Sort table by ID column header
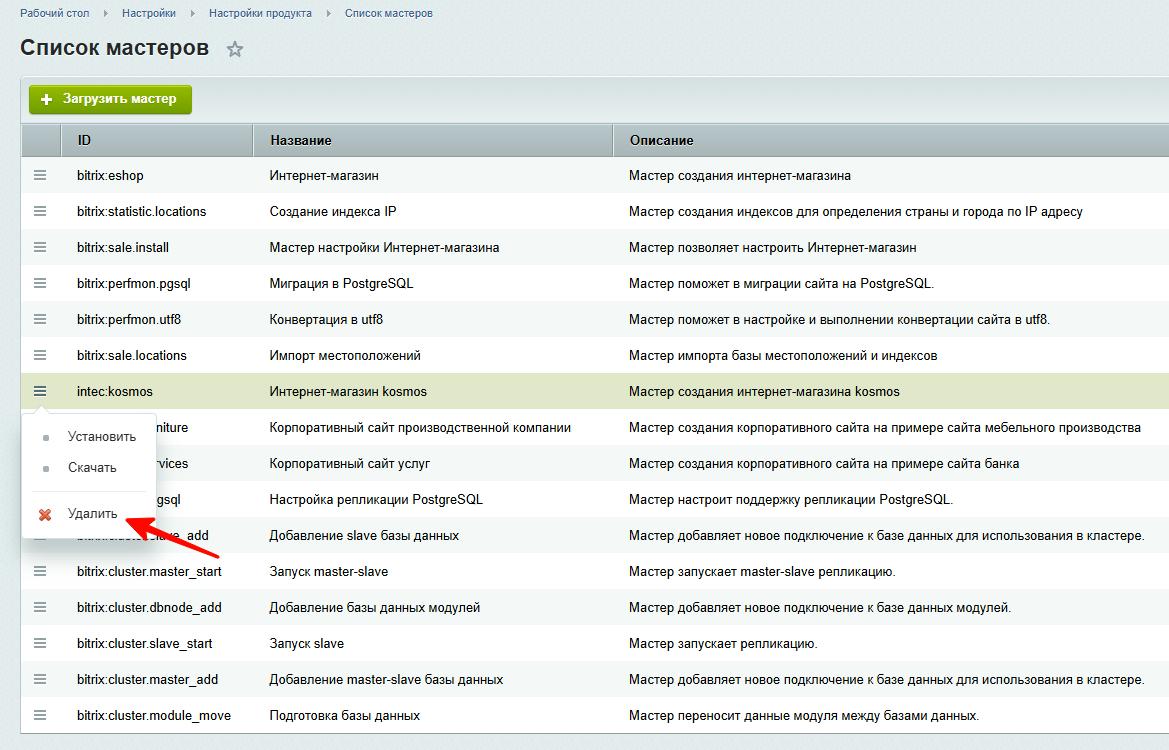 point(84,140)
